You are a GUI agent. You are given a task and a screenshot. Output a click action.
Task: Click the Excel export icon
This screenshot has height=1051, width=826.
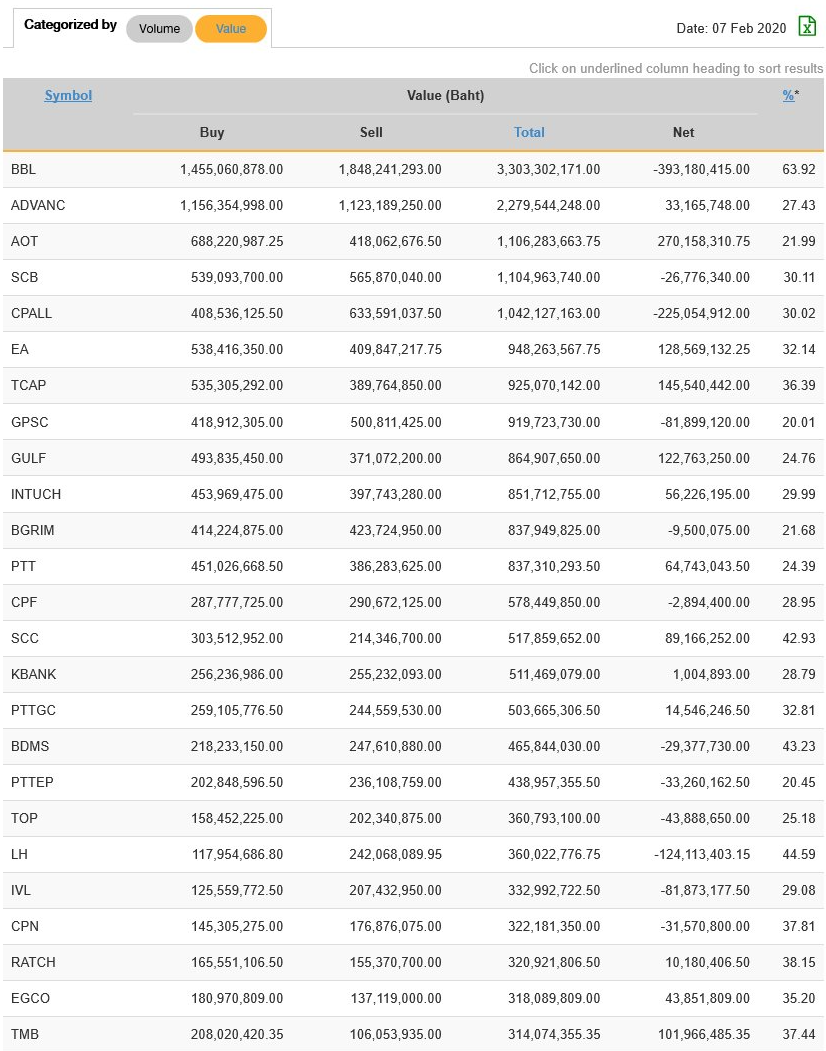[x=807, y=27]
